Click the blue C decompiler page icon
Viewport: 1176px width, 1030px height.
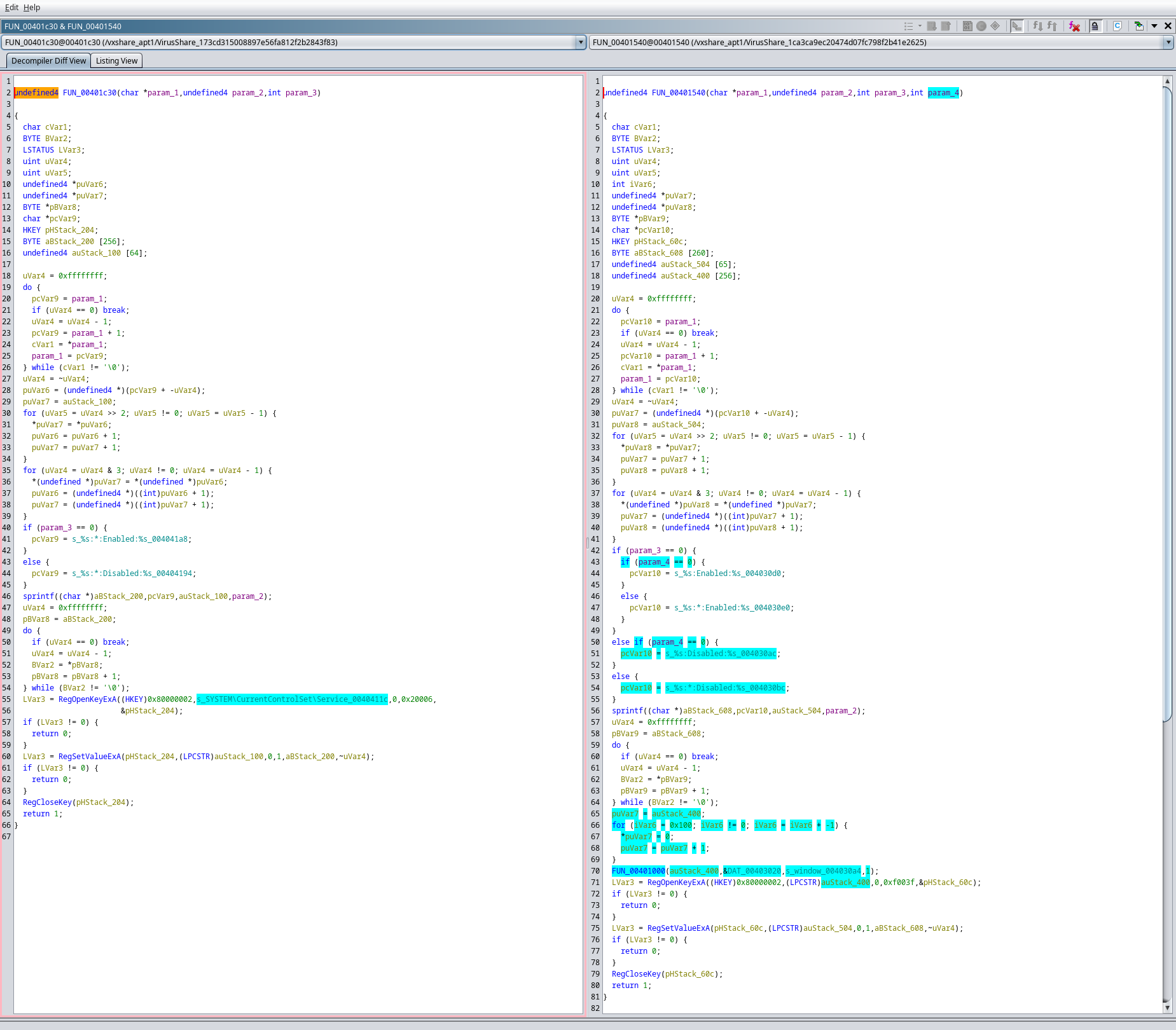coord(1117,26)
